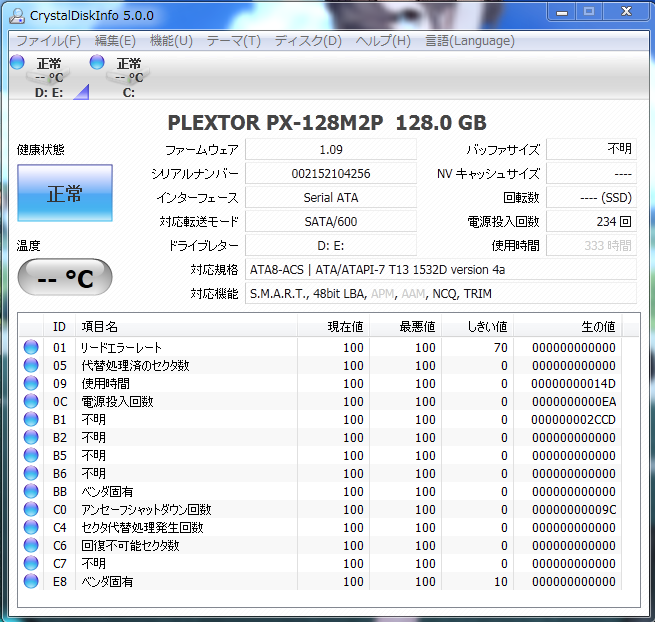Click the 234 回 power-on count field

592,221
